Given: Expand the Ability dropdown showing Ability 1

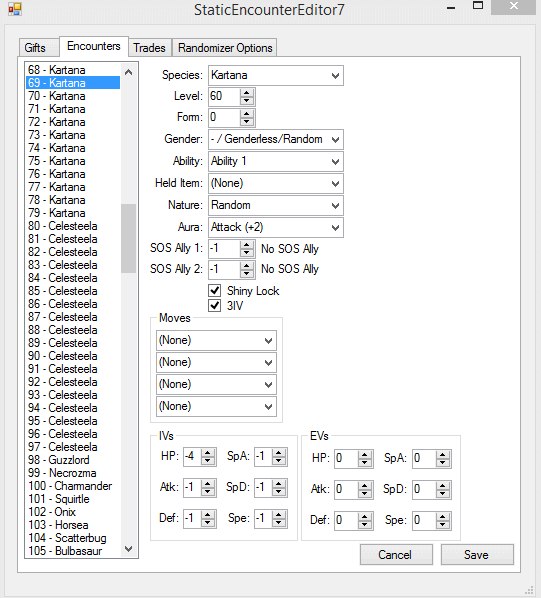Looking at the screenshot, I should (276, 161).
